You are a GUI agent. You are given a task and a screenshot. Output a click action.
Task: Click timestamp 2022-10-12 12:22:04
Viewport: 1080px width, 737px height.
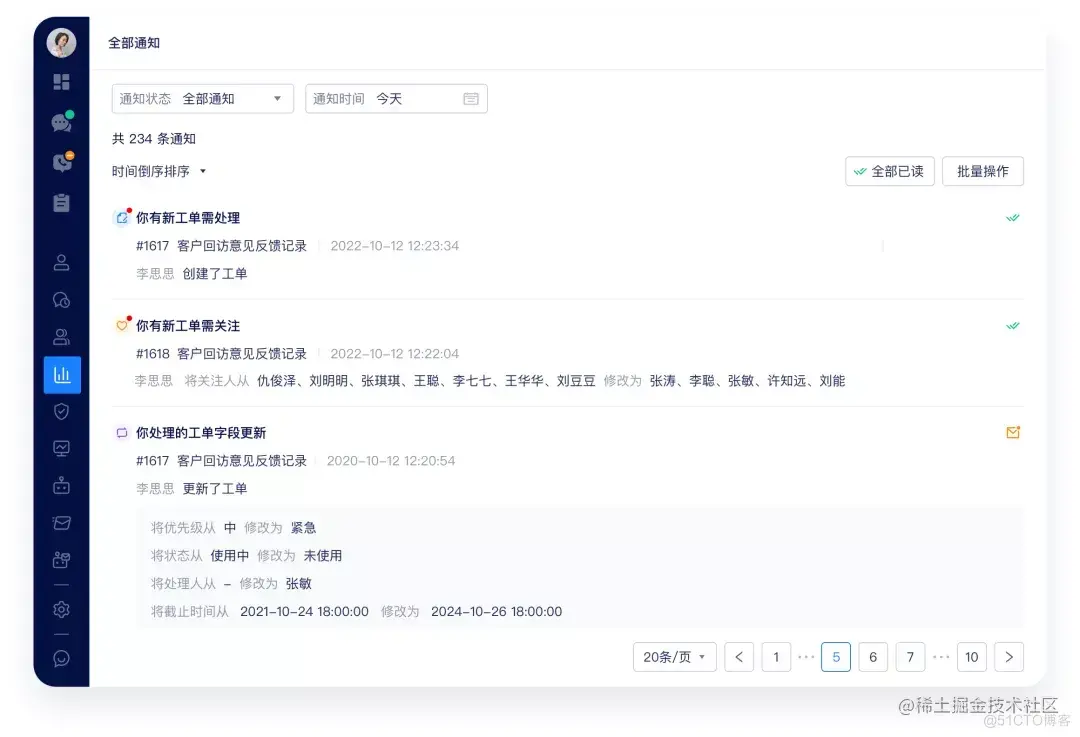pos(395,353)
